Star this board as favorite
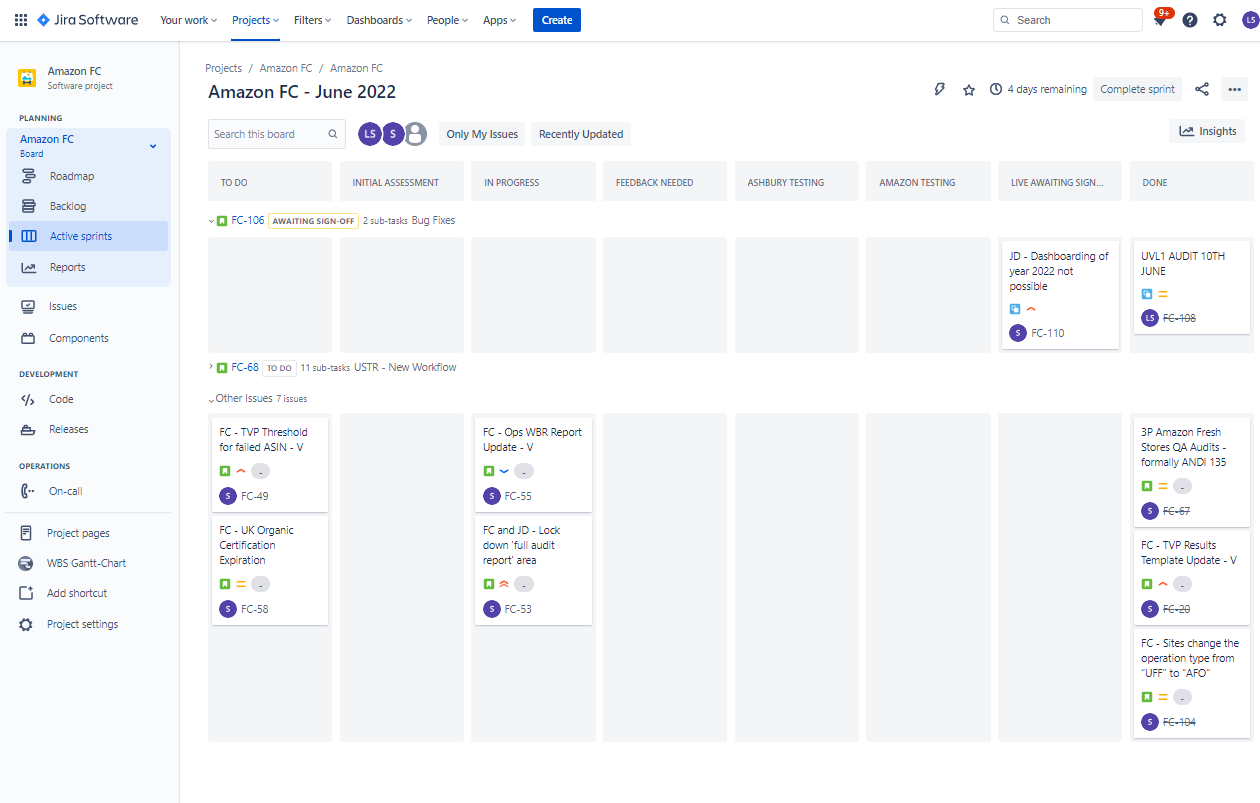 (x=969, y=89)
